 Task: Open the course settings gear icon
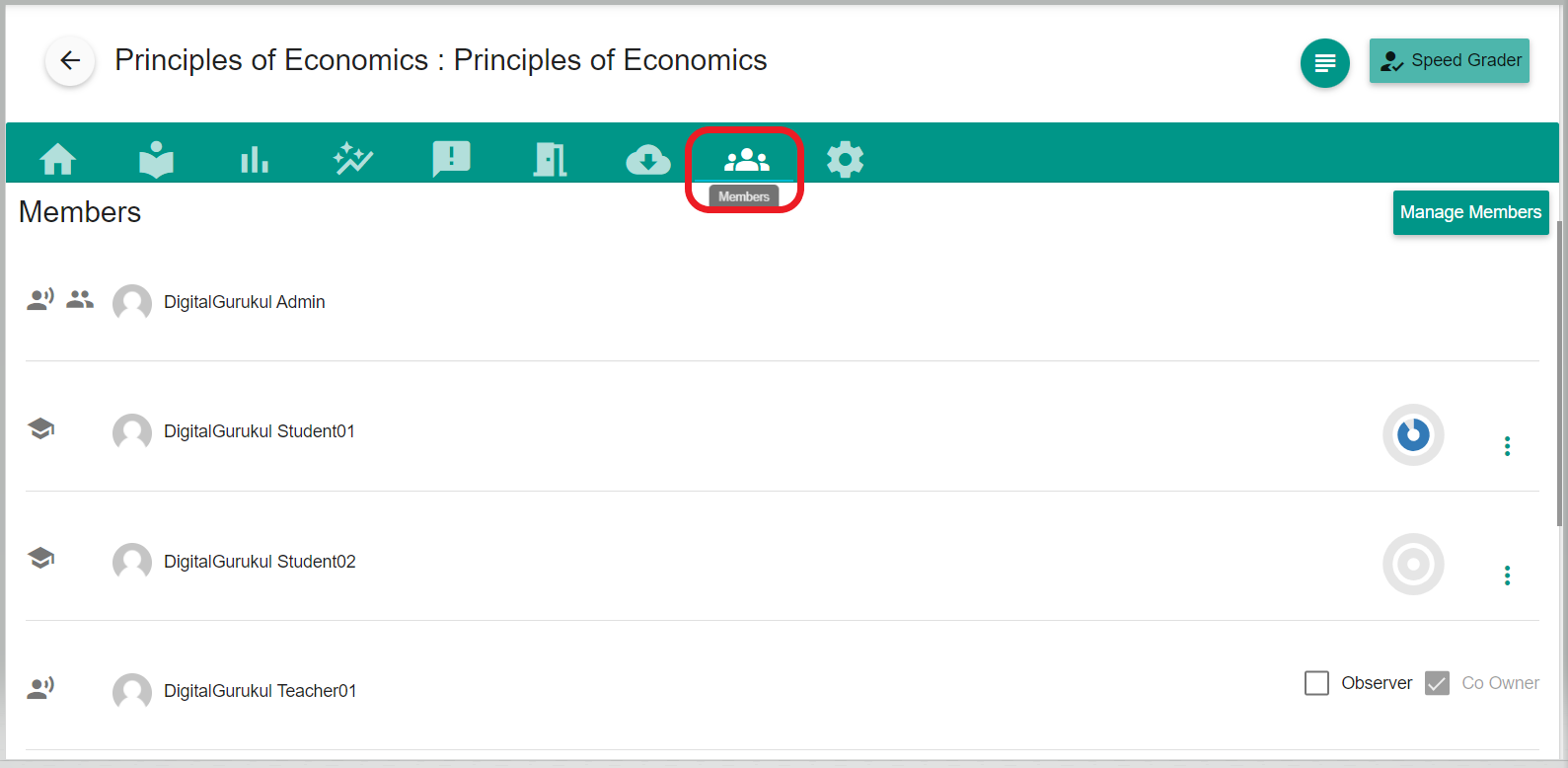point(845,159)
